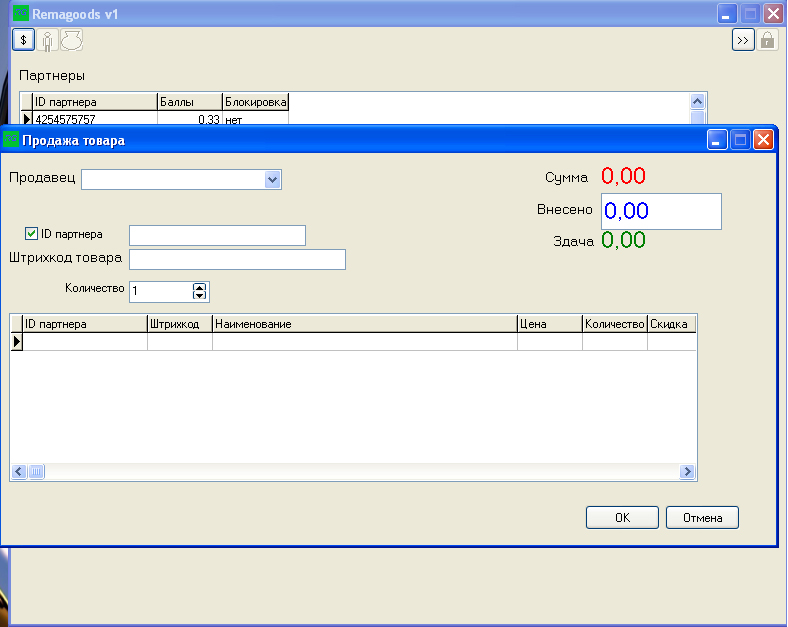788x627 pixels.
Task: Click the person icon in the toolbar
Action: (47, 41)
